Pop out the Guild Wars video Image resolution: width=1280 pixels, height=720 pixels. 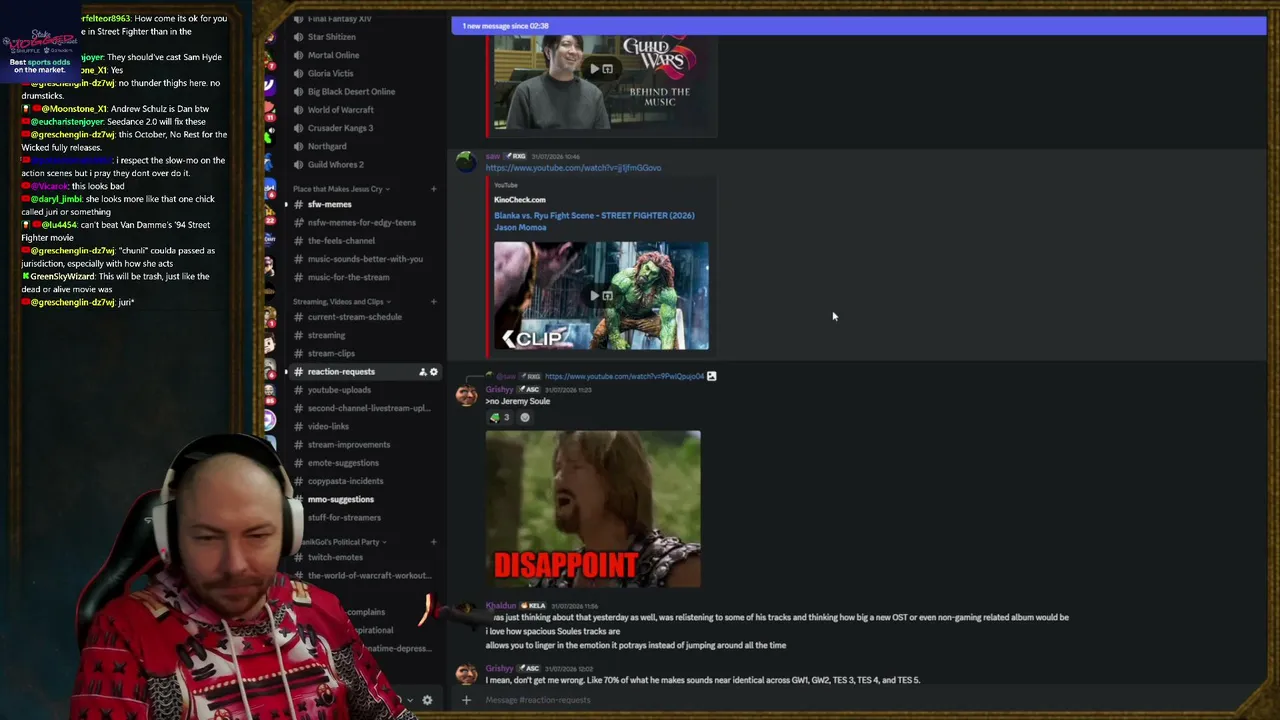coord(607,69)
